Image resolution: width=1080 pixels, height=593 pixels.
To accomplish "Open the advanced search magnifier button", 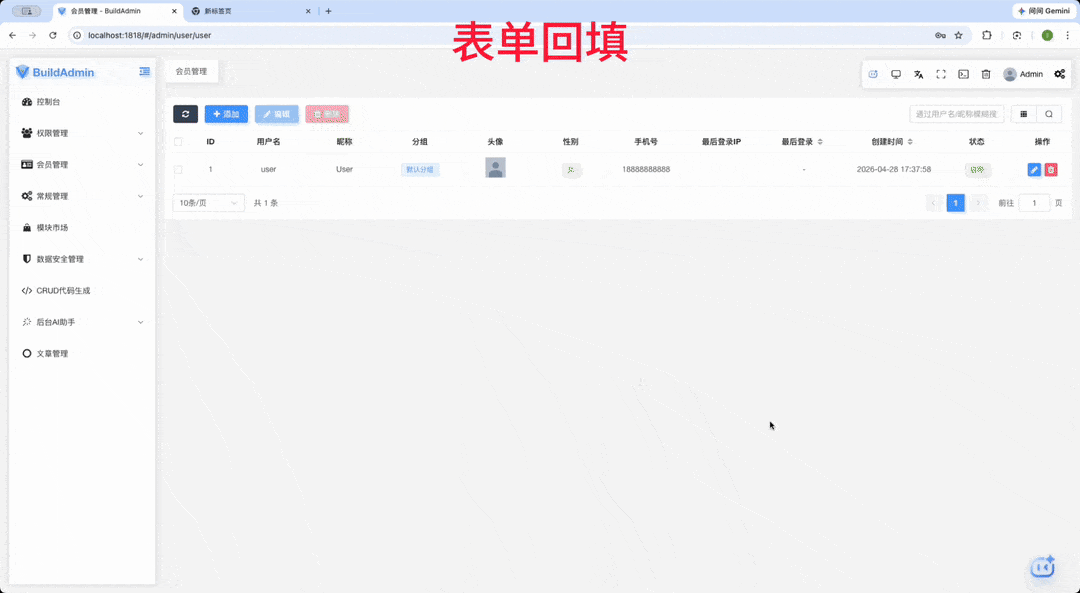I will tap(1049, 114).
